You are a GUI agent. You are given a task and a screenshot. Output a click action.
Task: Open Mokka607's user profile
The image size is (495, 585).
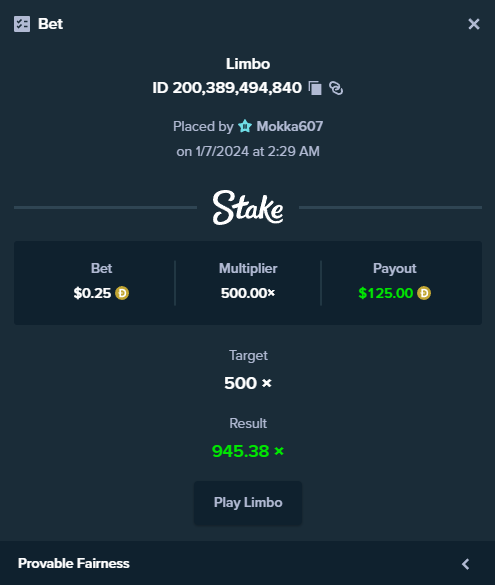[289, 126]
